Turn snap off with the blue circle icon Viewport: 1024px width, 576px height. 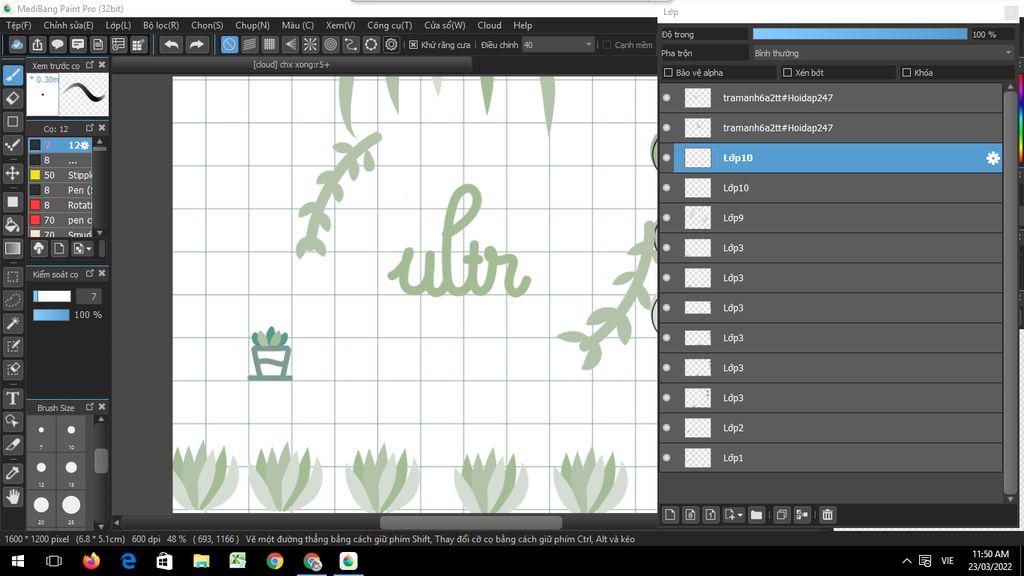[229, 44]
